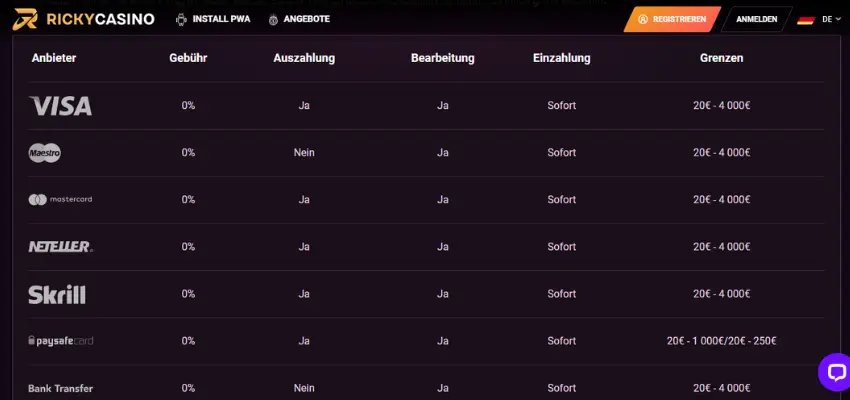
Task: Click the paysafecard logo
Action: (x=60, y=341)
